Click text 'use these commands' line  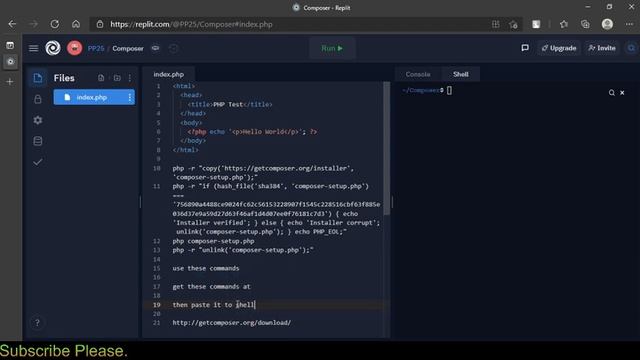click(206, 268)
